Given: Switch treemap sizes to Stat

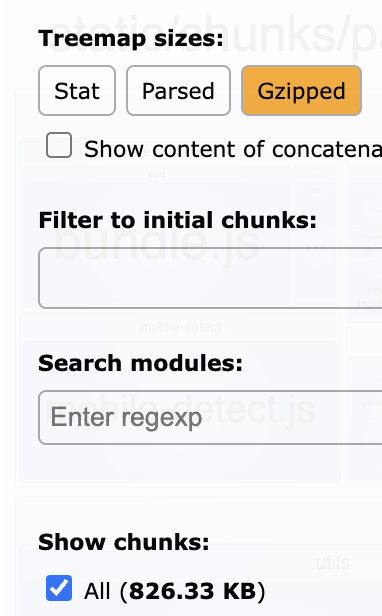Looking at the screenshot, I should click(x=77, y=91).
